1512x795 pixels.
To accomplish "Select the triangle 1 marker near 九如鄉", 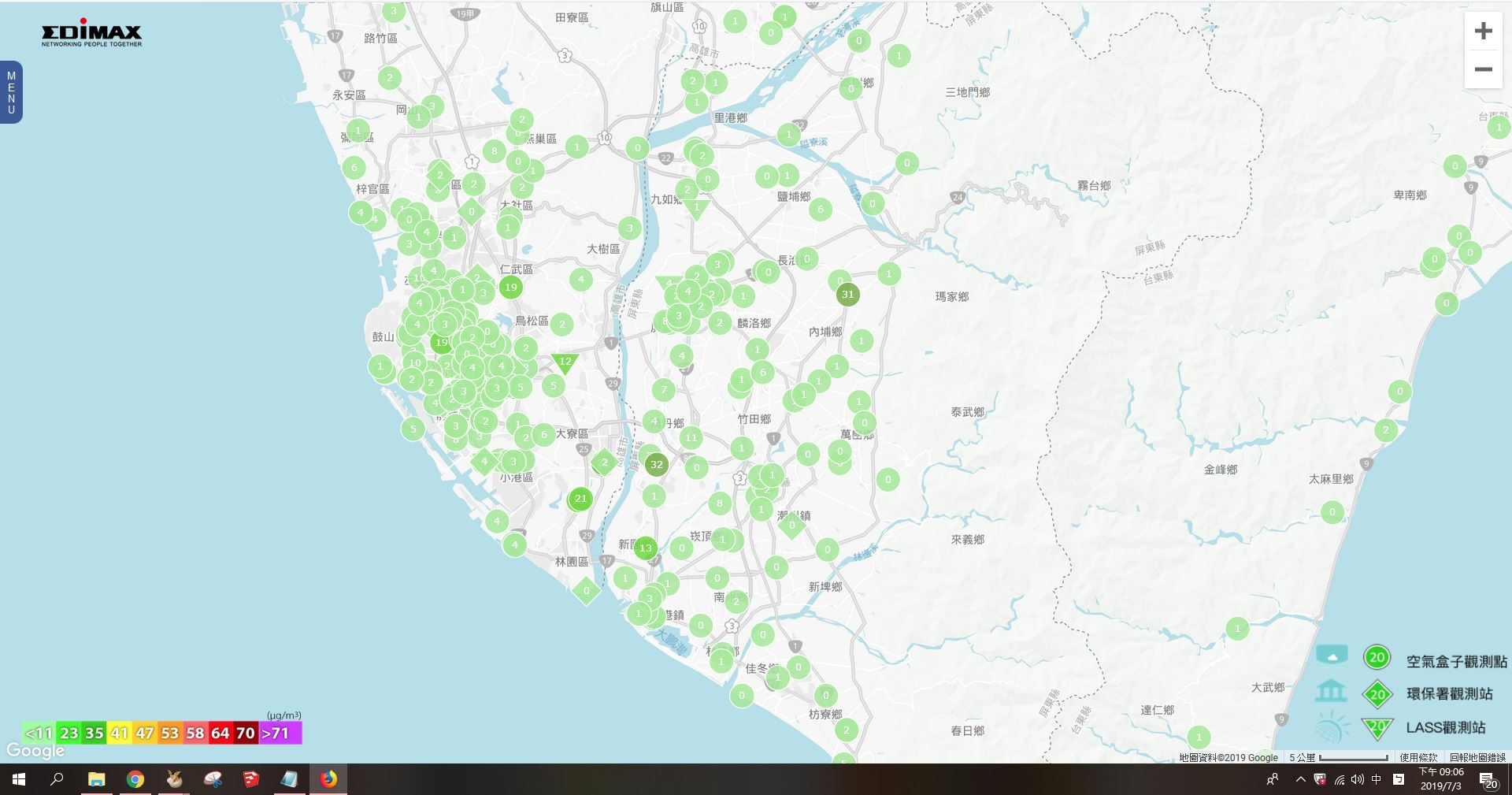I will (x=696, y=208).
